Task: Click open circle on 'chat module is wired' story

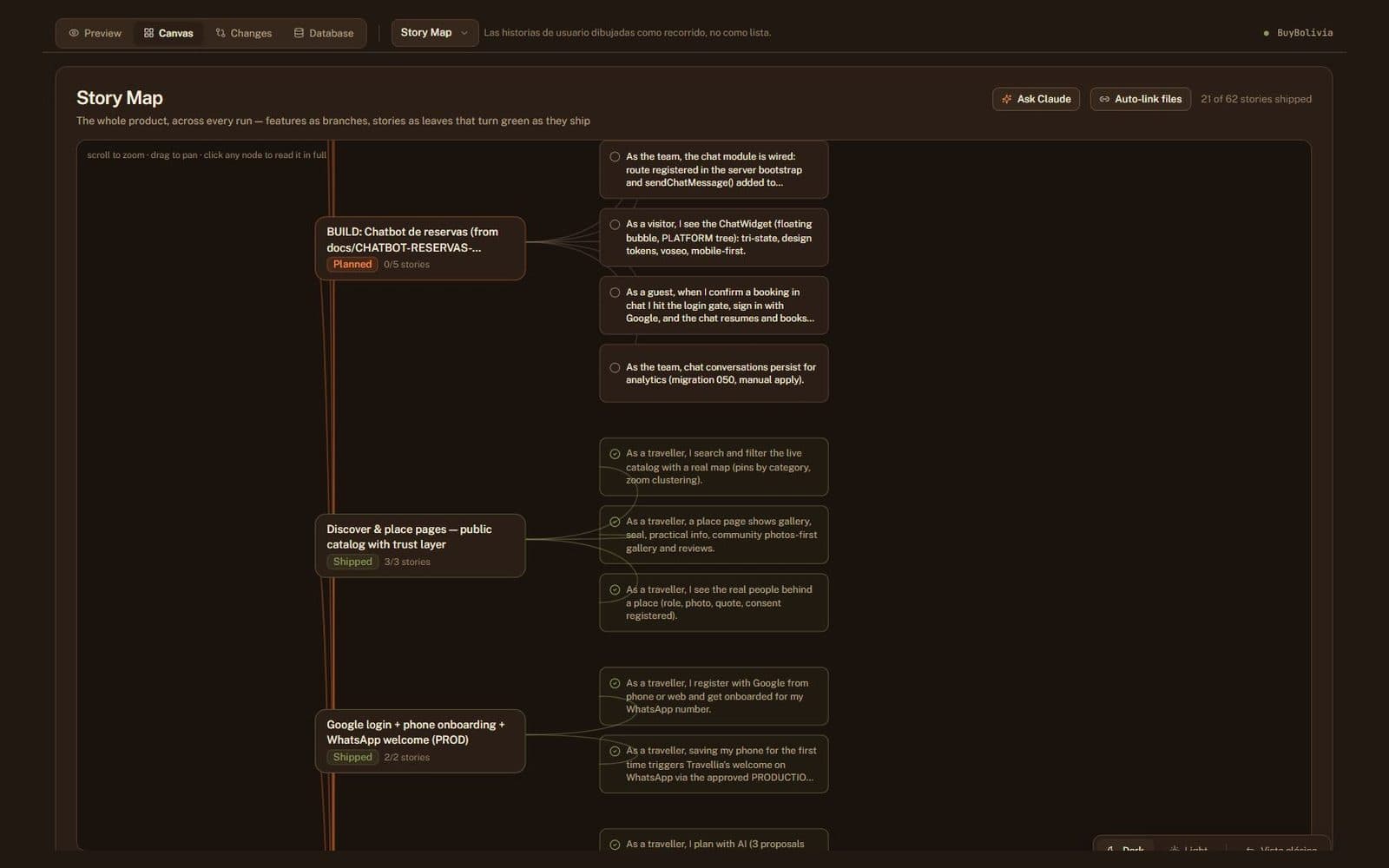Action: click(x=615, y=157)
